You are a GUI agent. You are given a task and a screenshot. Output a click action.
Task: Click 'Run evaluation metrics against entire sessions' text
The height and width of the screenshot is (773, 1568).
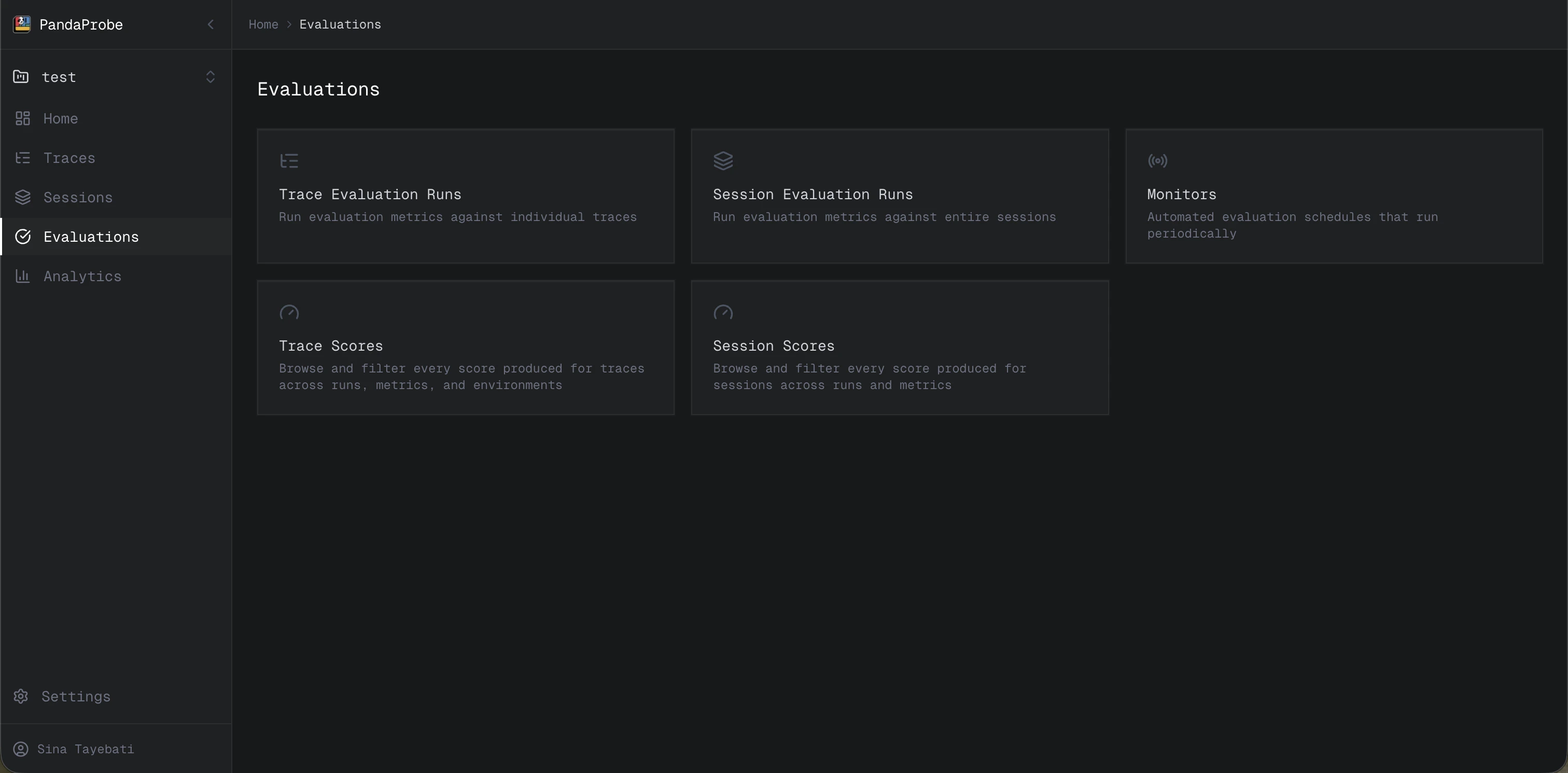[885, 217]
